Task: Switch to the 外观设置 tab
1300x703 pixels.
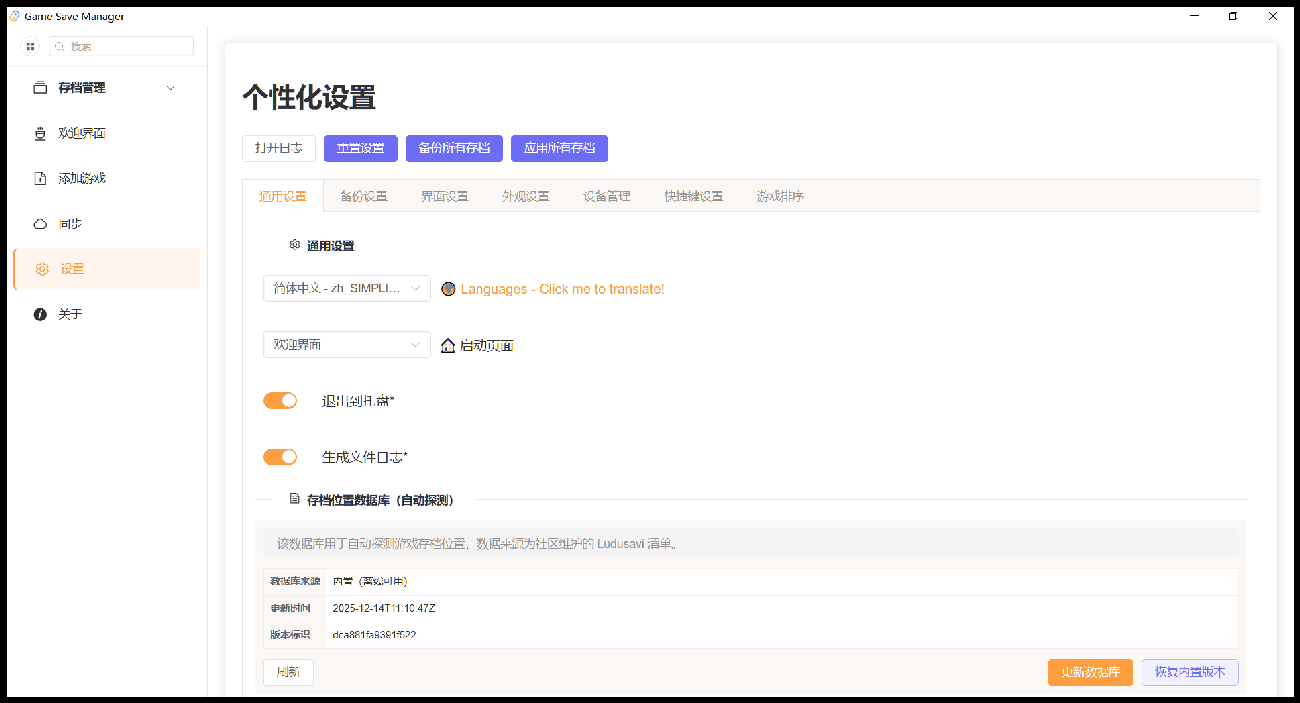Action: pos(526,196)
